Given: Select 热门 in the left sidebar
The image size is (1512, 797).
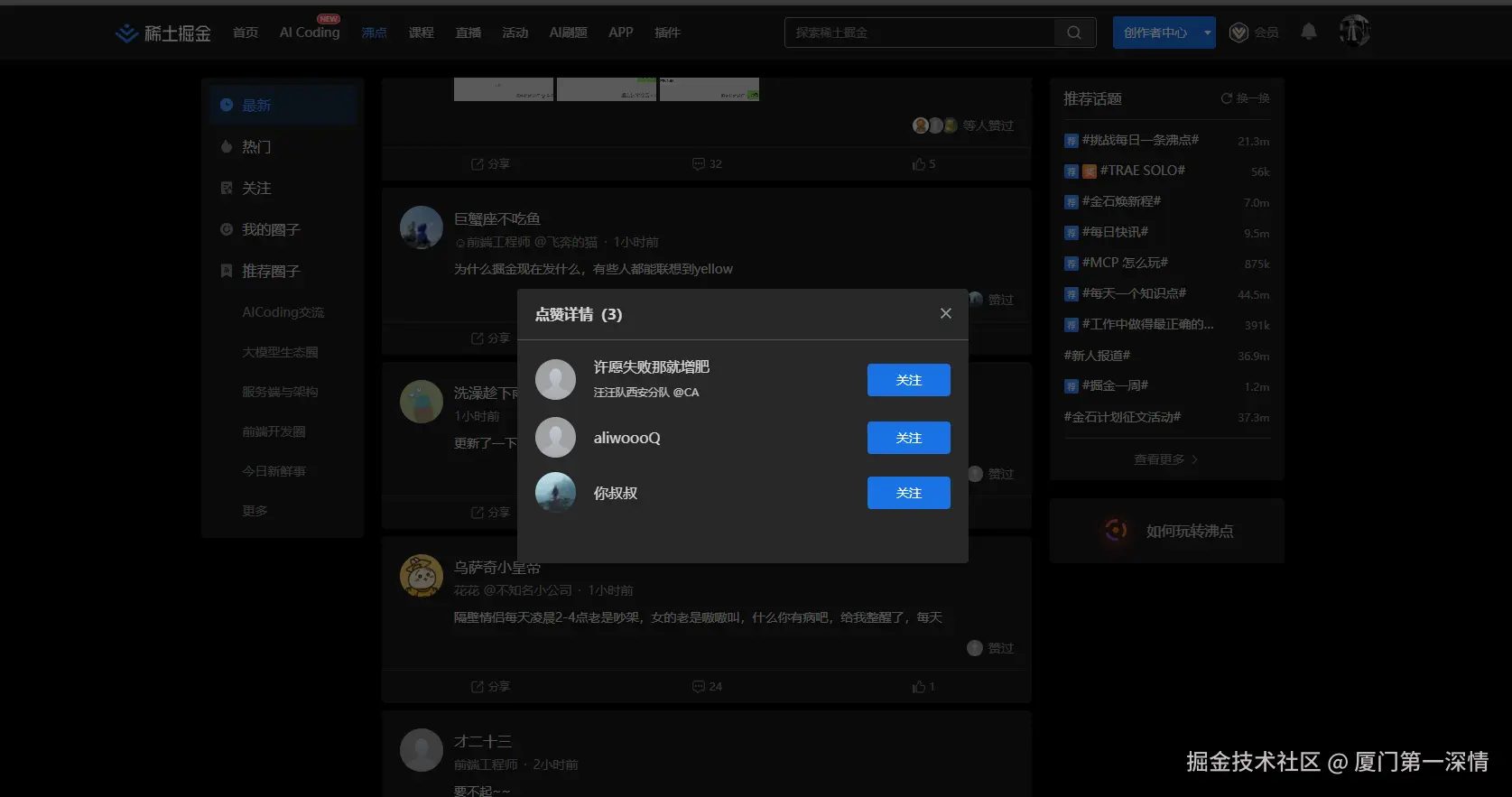Looking at the screenshot, I should pos(283,146).
